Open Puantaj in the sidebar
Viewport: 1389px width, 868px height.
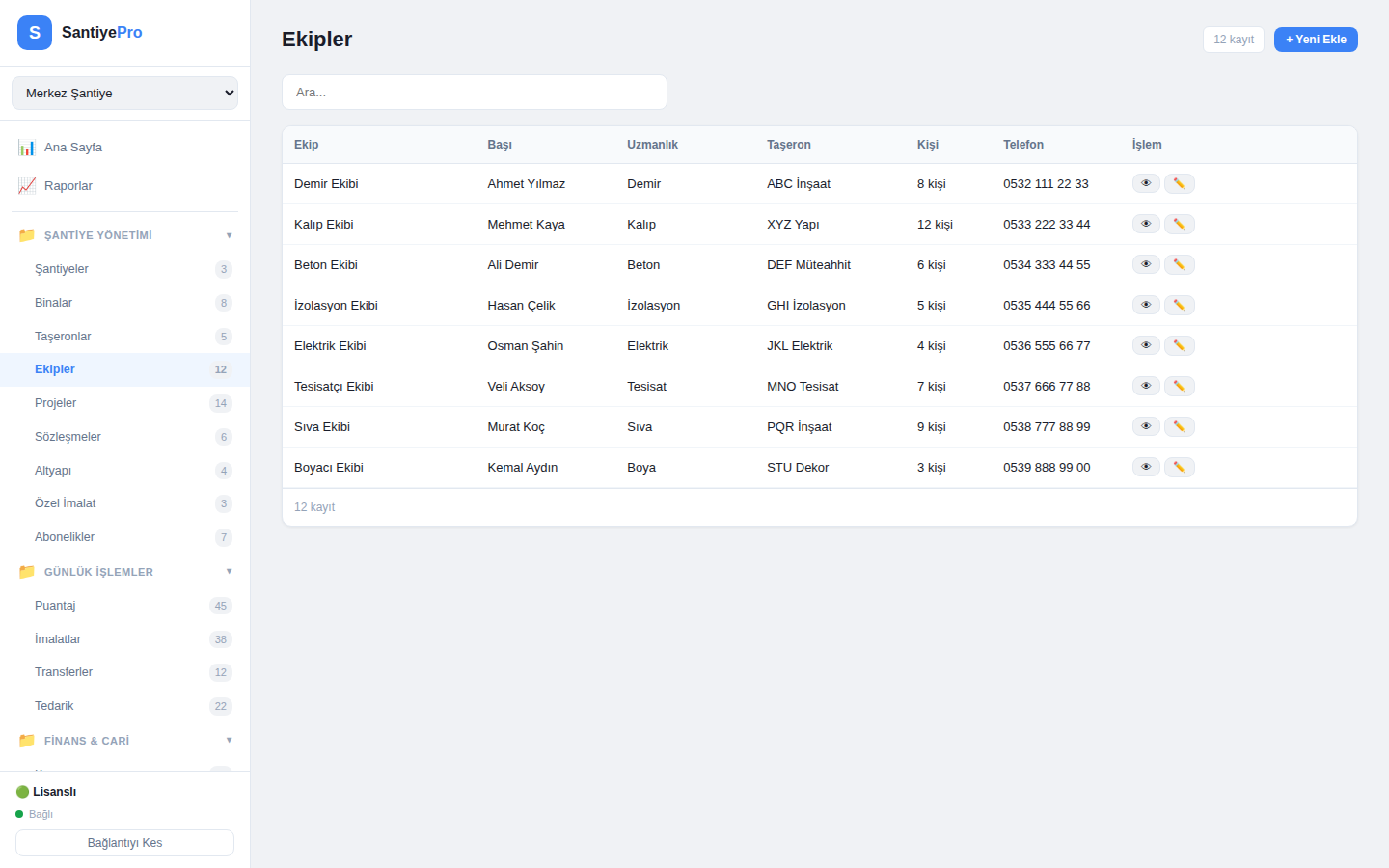[x=55, y=606]
